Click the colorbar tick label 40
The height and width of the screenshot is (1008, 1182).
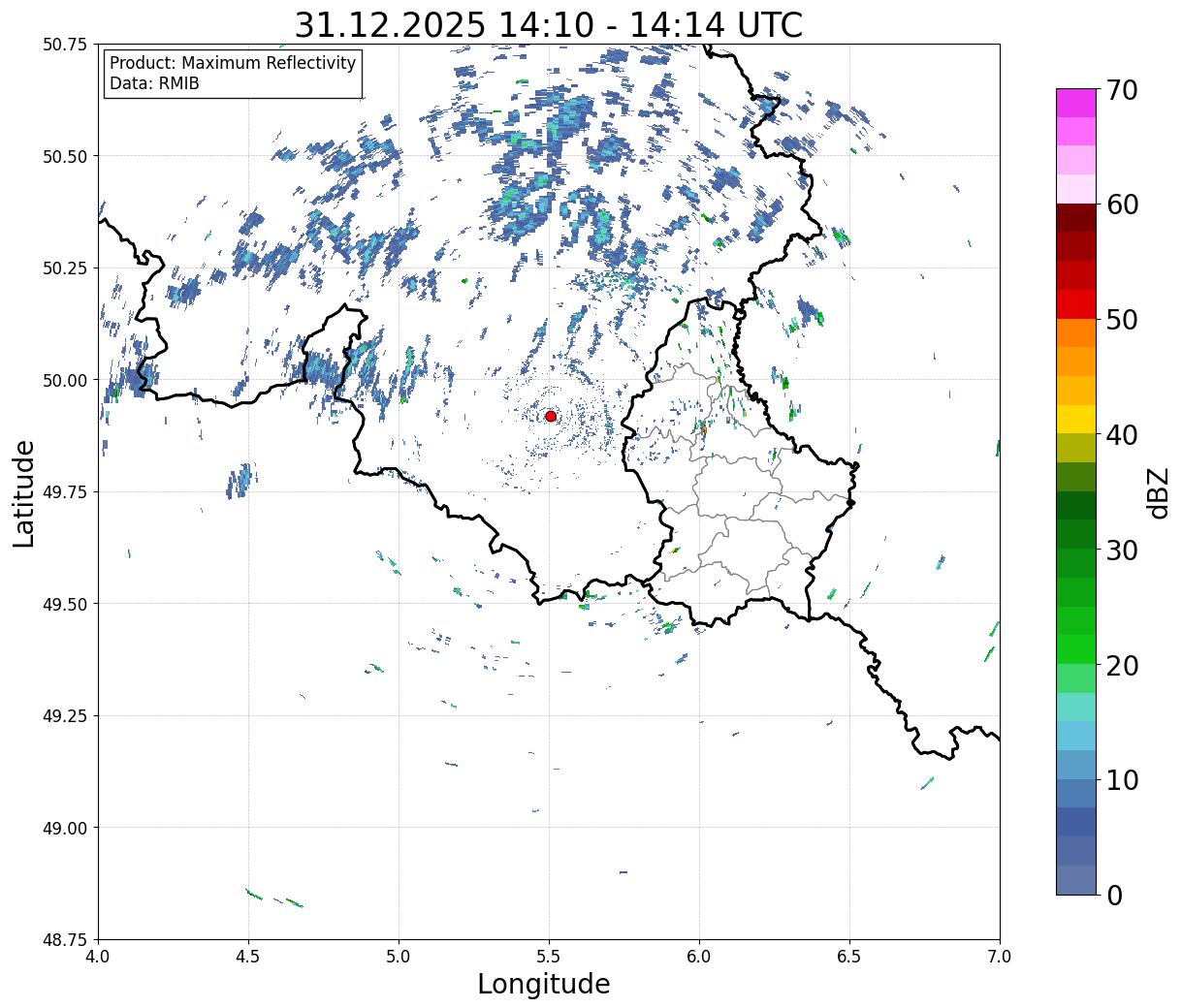click(1121, 434)
